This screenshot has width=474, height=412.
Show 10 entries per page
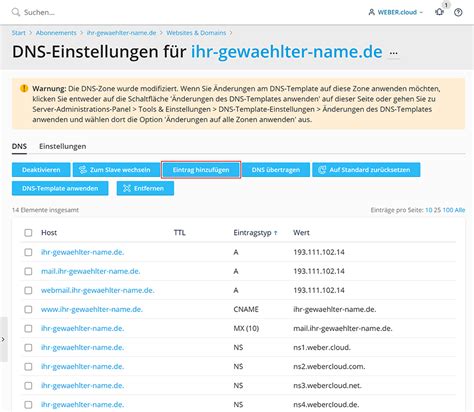[429, 210]
